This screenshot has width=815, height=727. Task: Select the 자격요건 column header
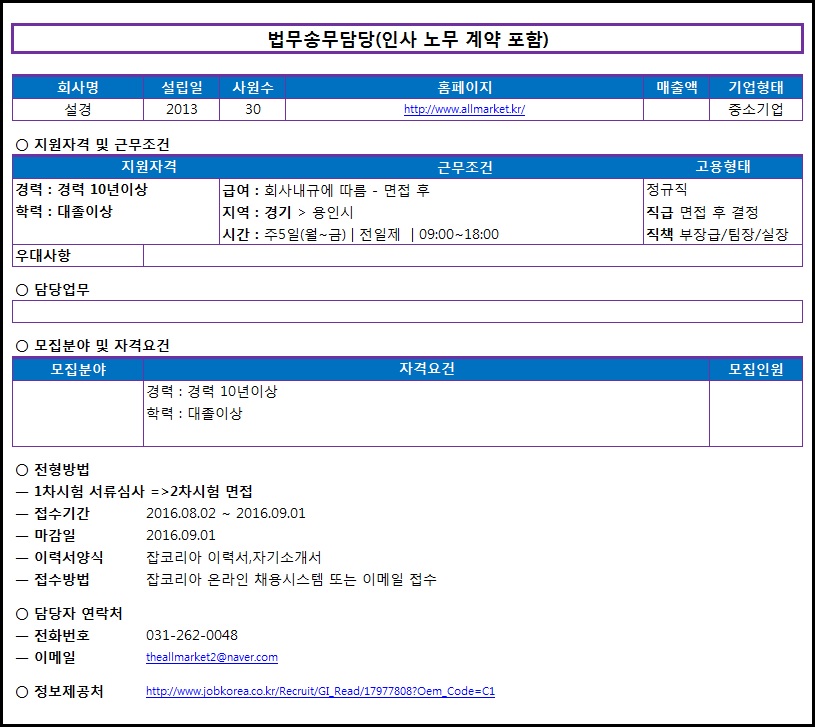coord(426,369)
